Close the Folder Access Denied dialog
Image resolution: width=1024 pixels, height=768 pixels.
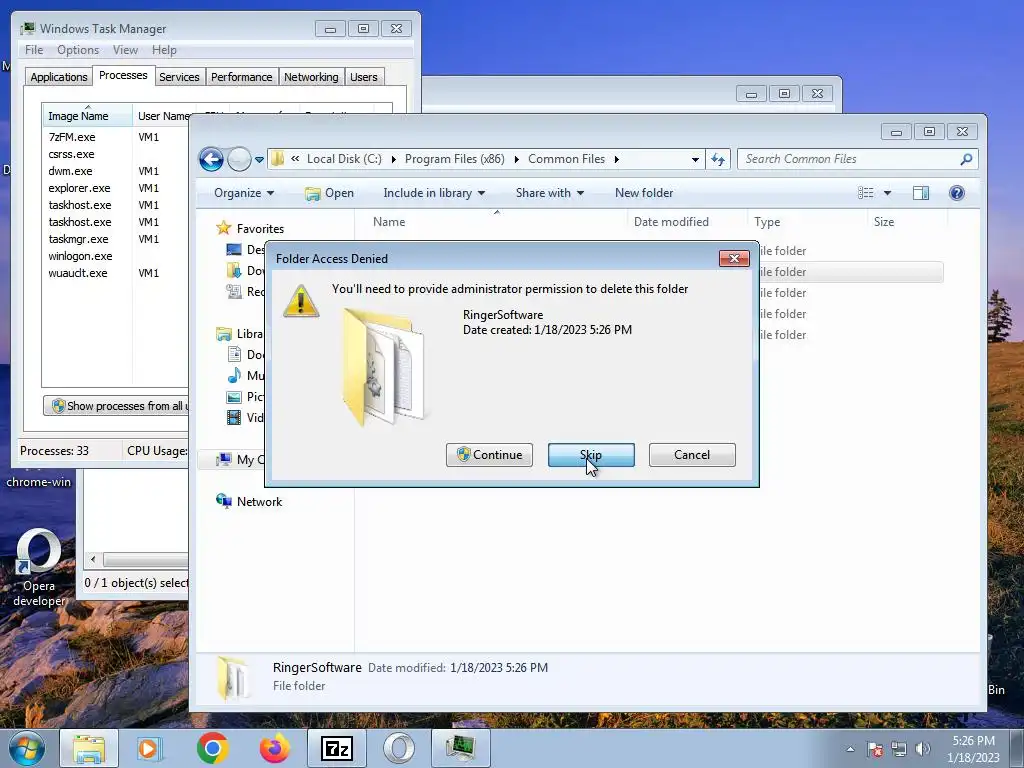coord(734,259)
